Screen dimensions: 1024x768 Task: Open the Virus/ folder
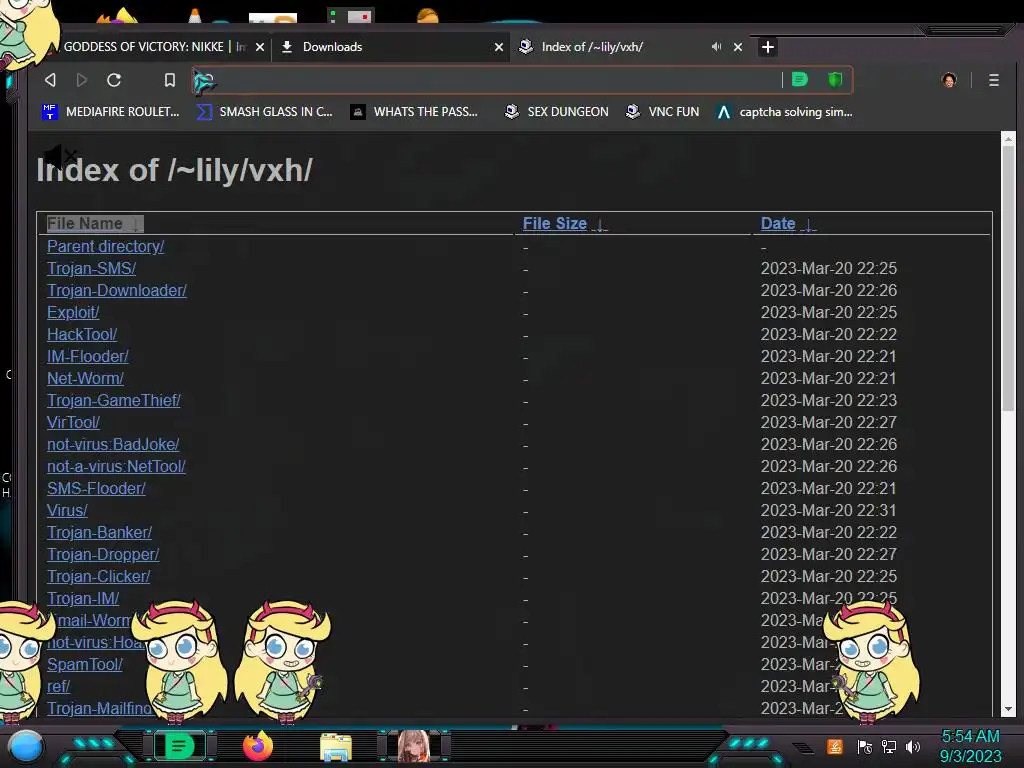click(x=67, y=511)
